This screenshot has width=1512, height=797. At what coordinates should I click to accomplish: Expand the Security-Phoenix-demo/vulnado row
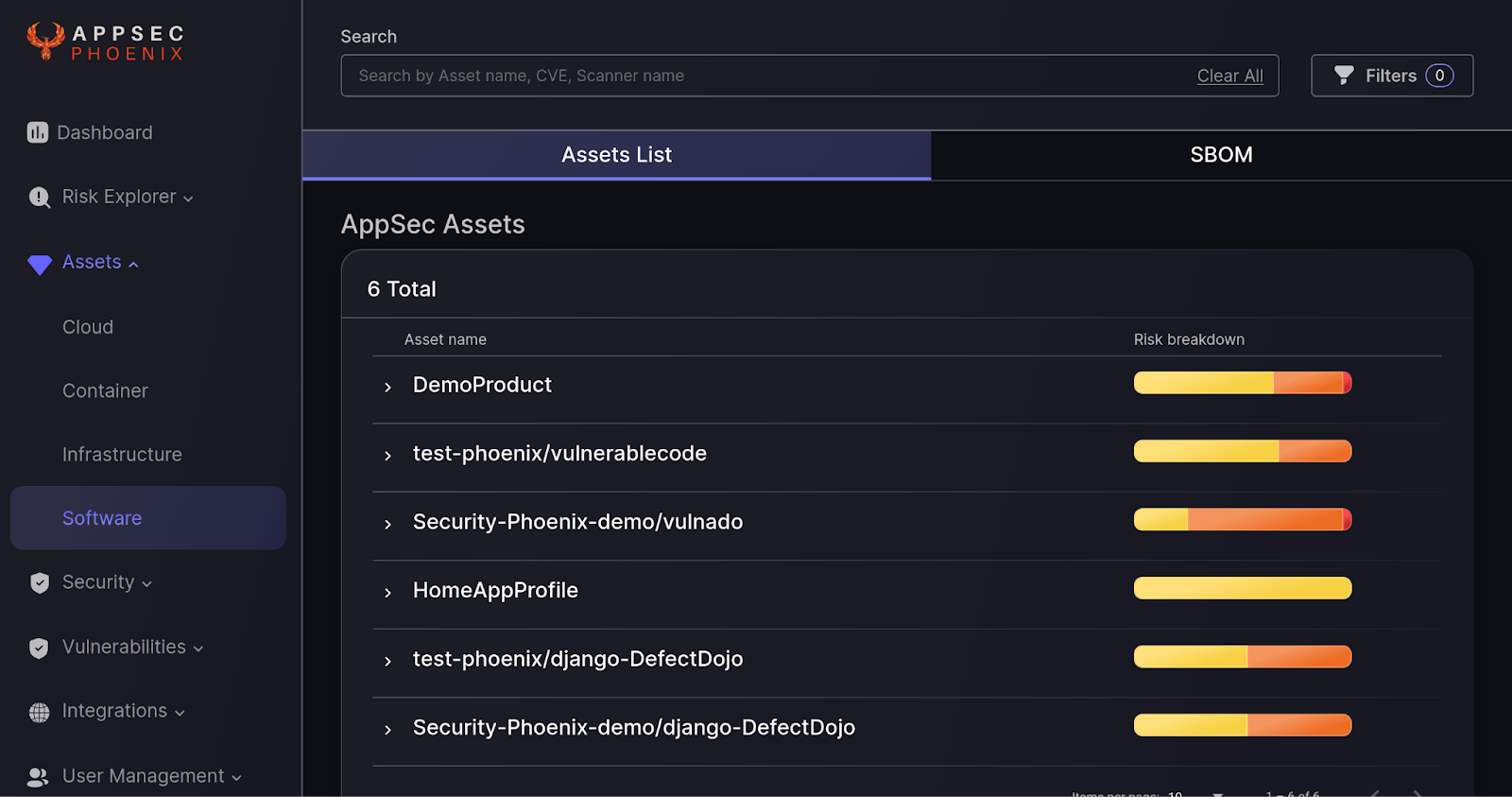click(387, 524)
